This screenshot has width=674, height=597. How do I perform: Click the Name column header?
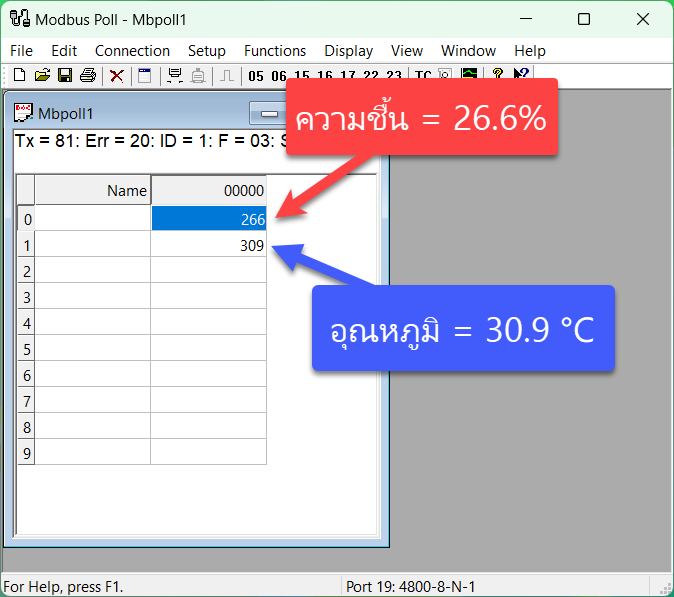93,190
